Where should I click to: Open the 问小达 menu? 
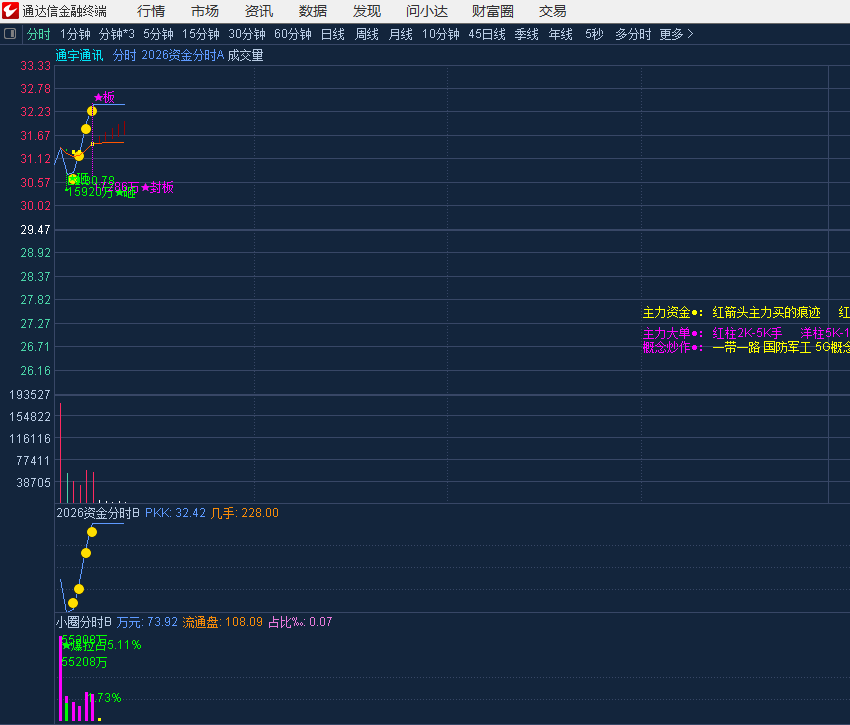pyautogui.click(x=427, y=11)
